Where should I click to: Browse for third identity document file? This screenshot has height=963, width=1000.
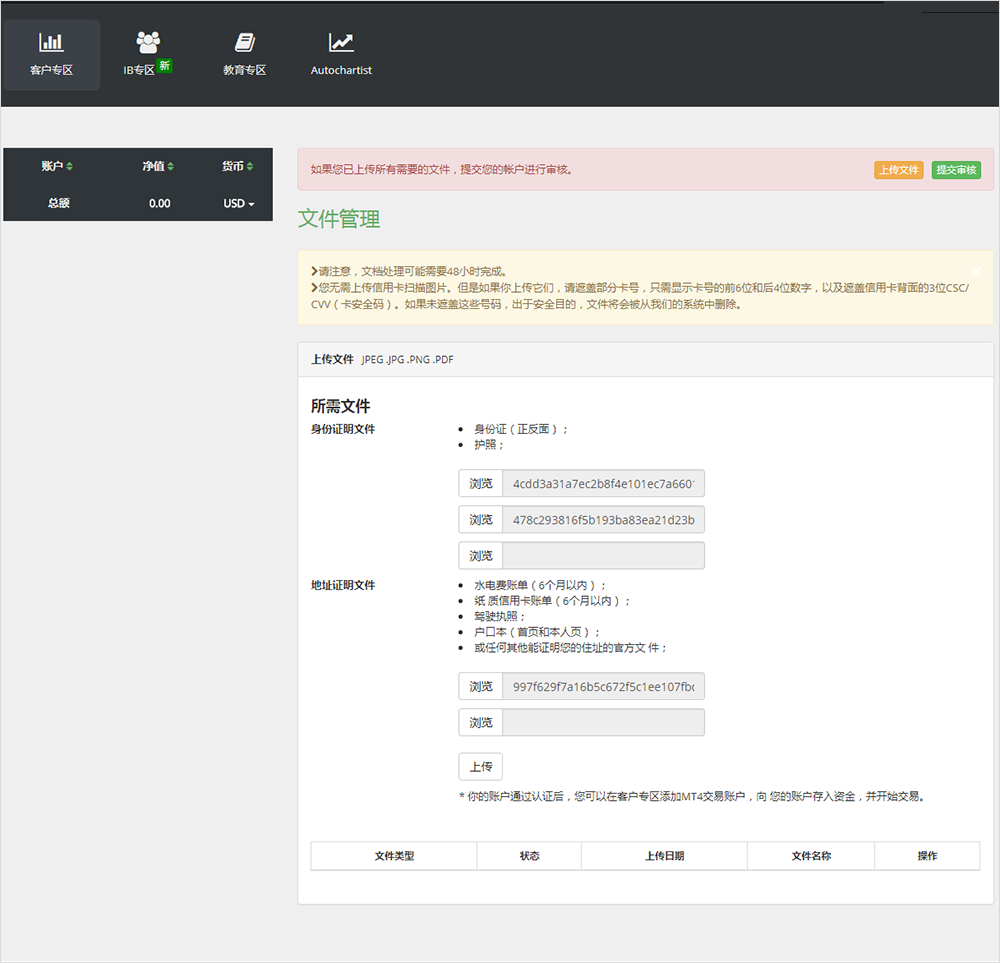481,556
